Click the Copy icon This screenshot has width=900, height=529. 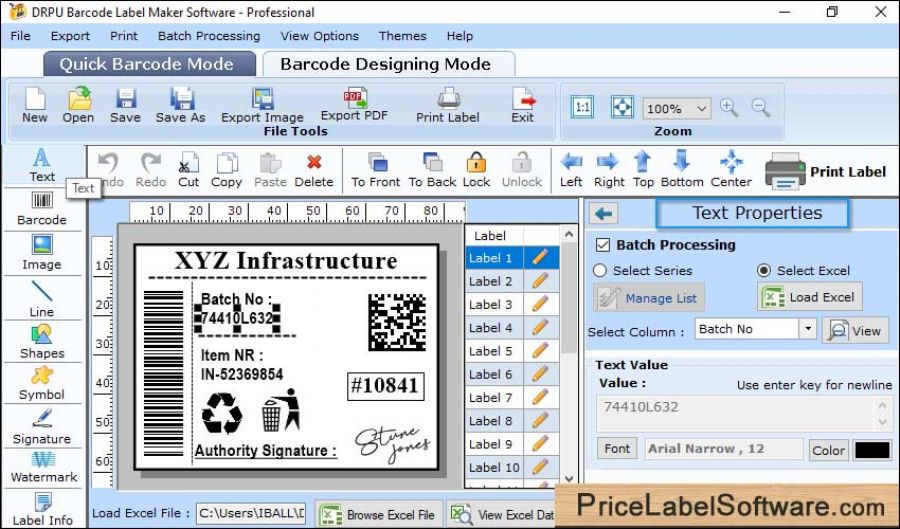(x=227, y=170)
